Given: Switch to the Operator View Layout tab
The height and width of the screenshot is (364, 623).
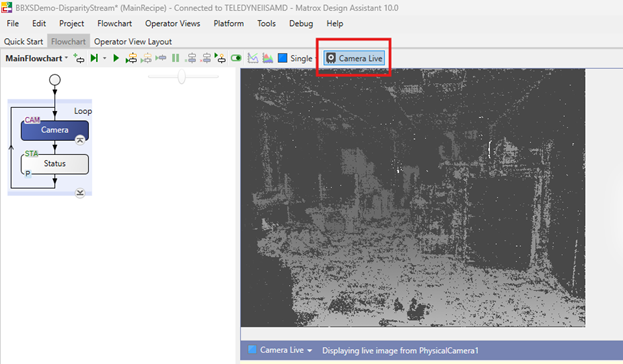Looking at the screenshot, I should pos(133,41).
